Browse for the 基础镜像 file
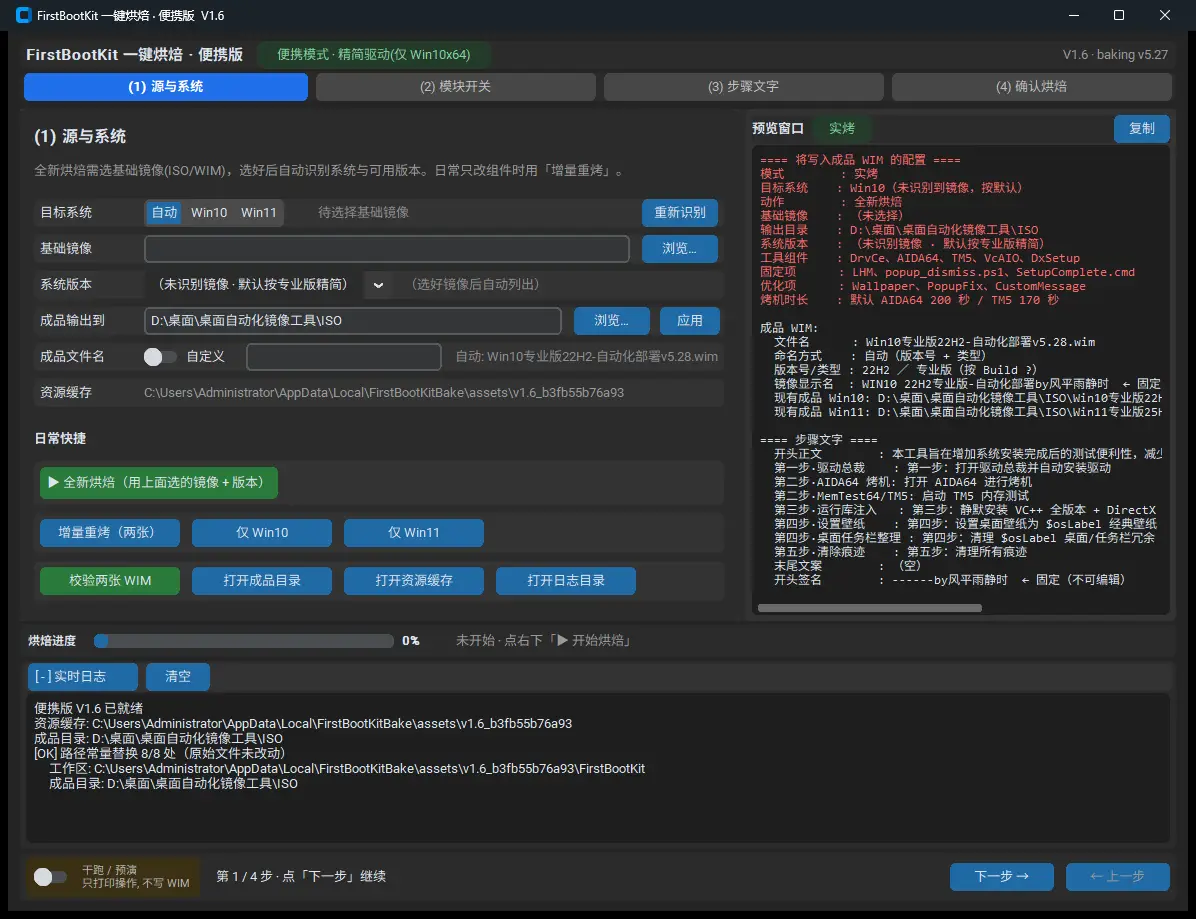This screenshot has height=919, width=1196. (680, 249)
